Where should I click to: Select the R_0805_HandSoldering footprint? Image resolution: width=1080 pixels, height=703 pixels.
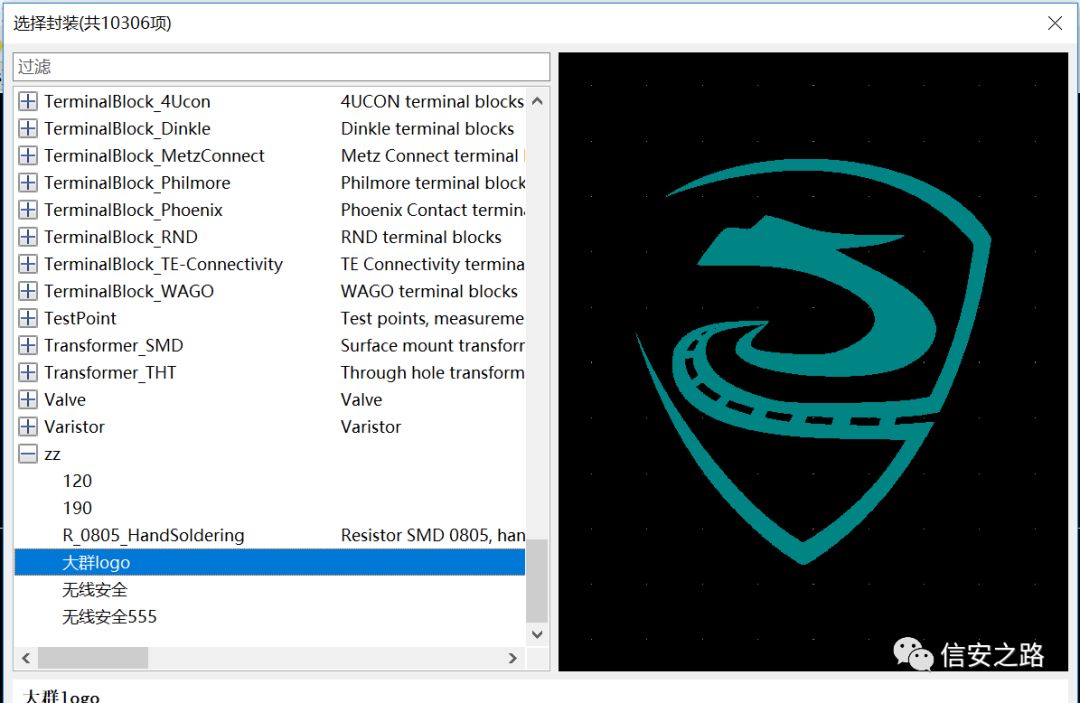(153, 535)
